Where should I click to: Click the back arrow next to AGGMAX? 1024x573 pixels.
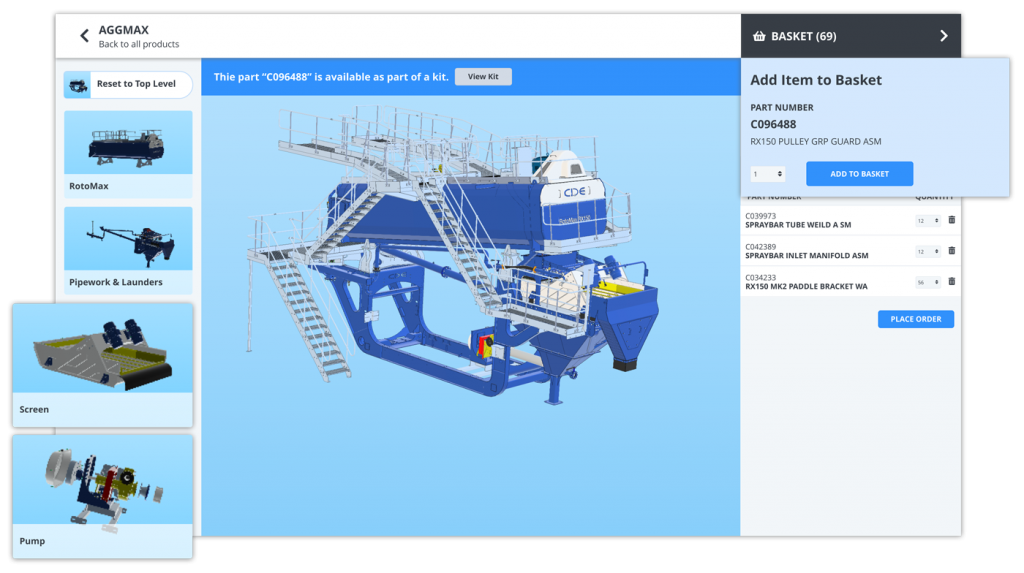click(85, 37)
